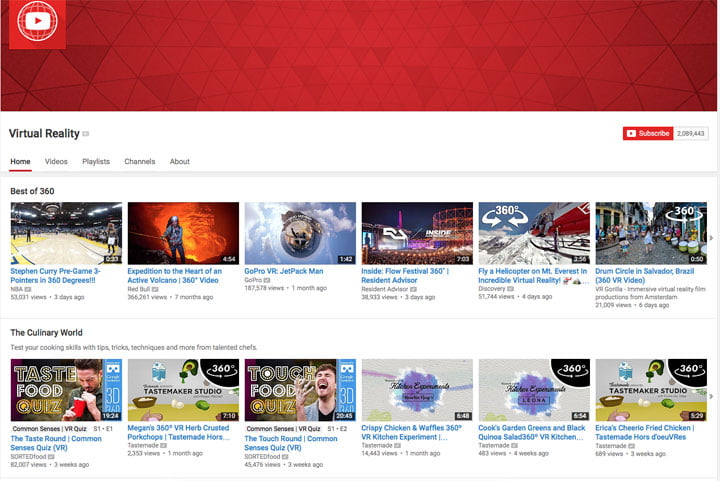
Task: Click Common Senses | VR Quiz S1 • E1 label
Action: 62,429
